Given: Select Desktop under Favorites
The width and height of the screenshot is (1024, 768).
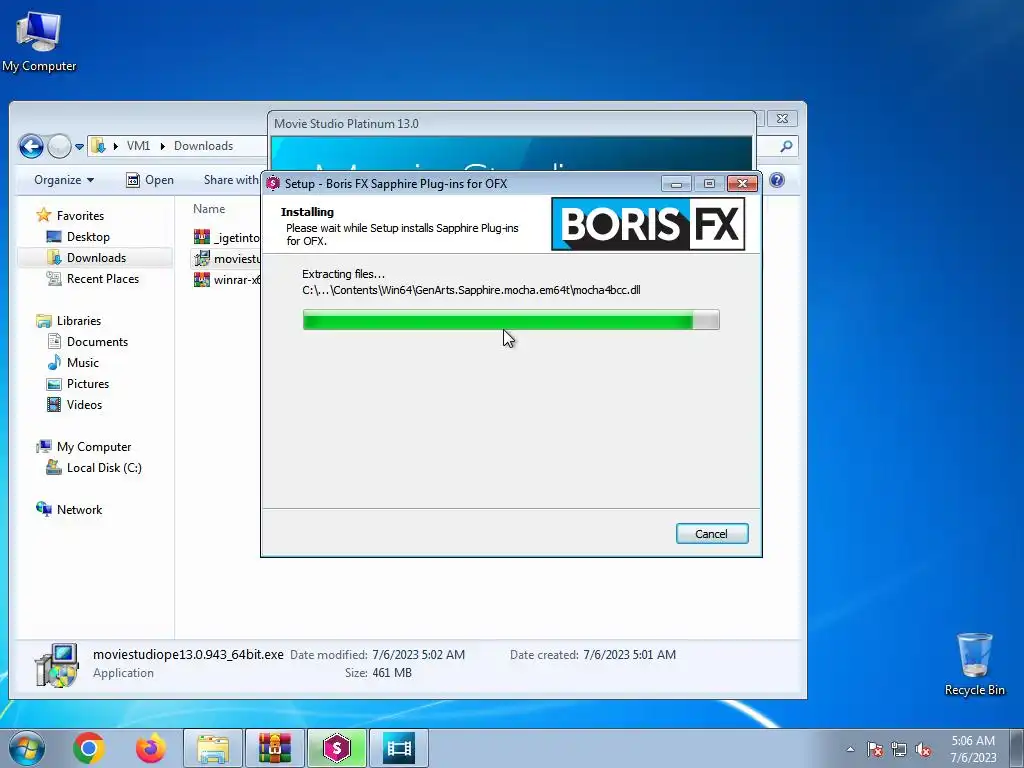Looking at the screenshot, I should click(78, 236).
